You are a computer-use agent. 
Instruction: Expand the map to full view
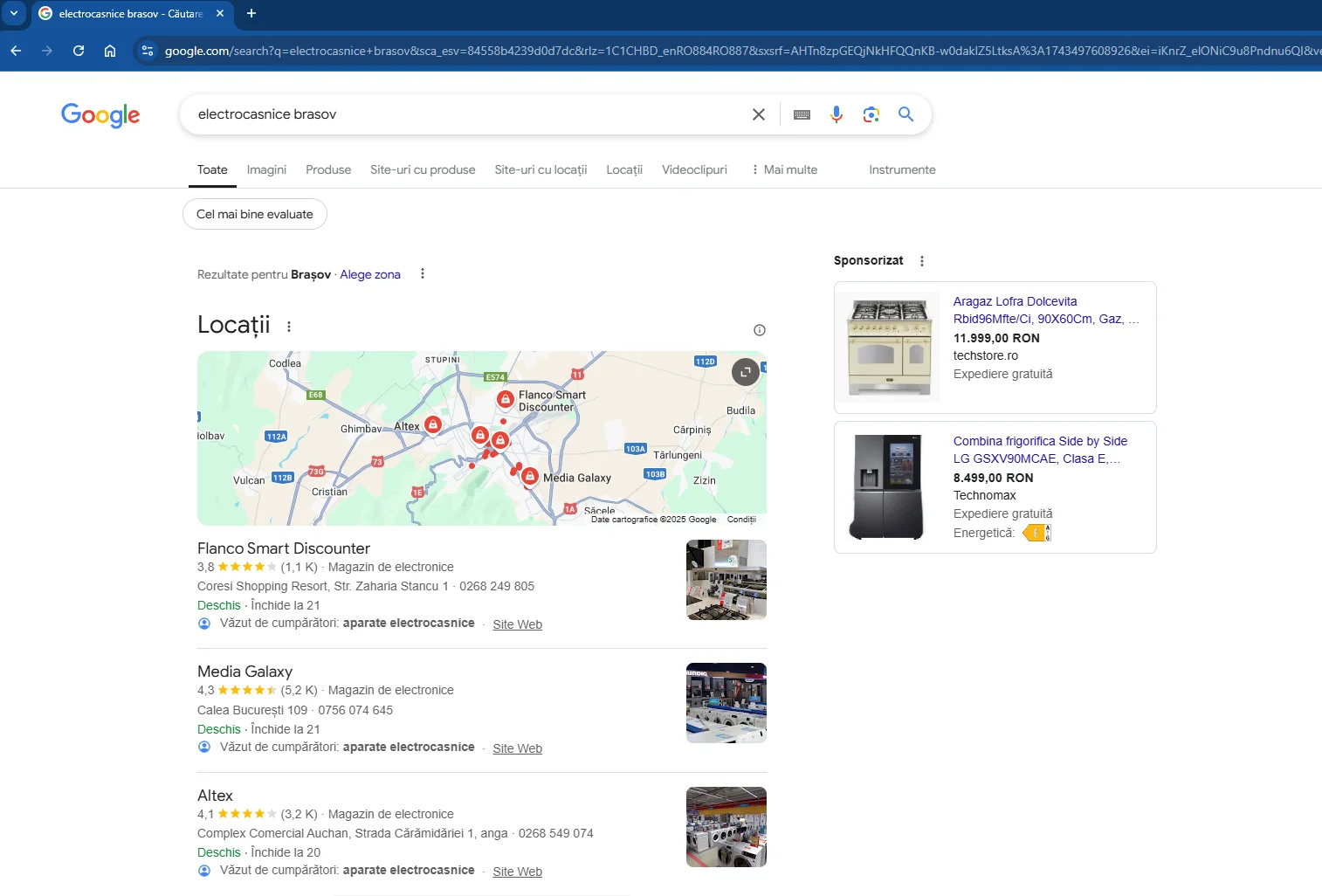click(x=745, y=372)
